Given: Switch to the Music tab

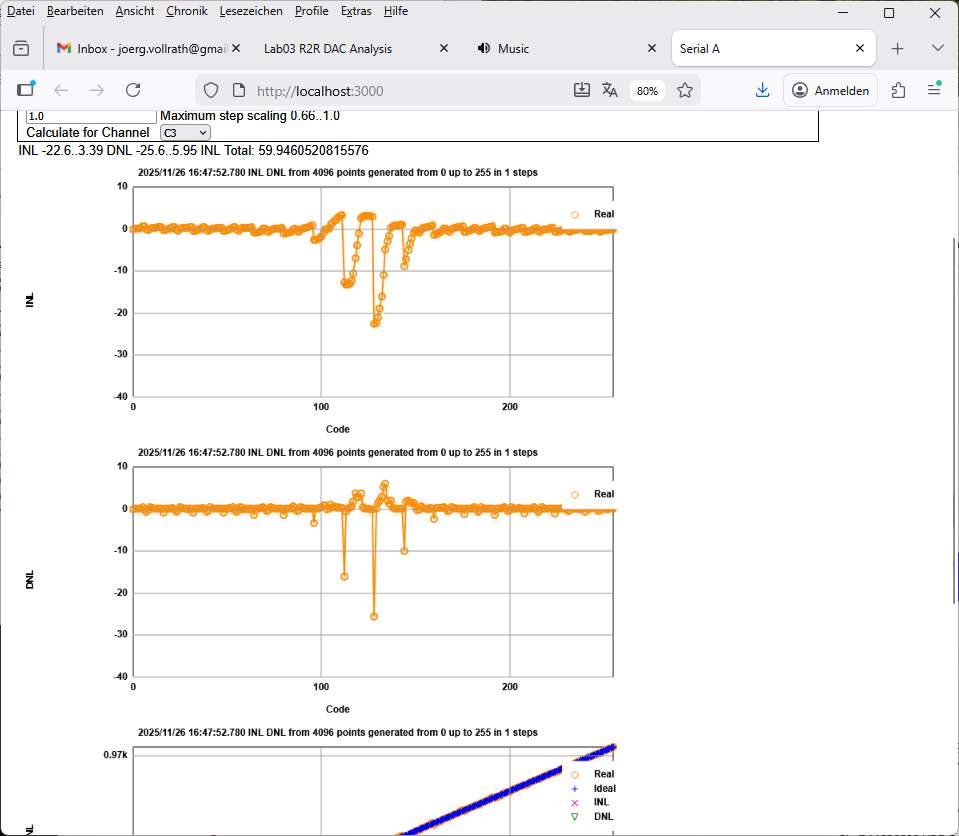Looking at the screenshot, I should [514, 48].
